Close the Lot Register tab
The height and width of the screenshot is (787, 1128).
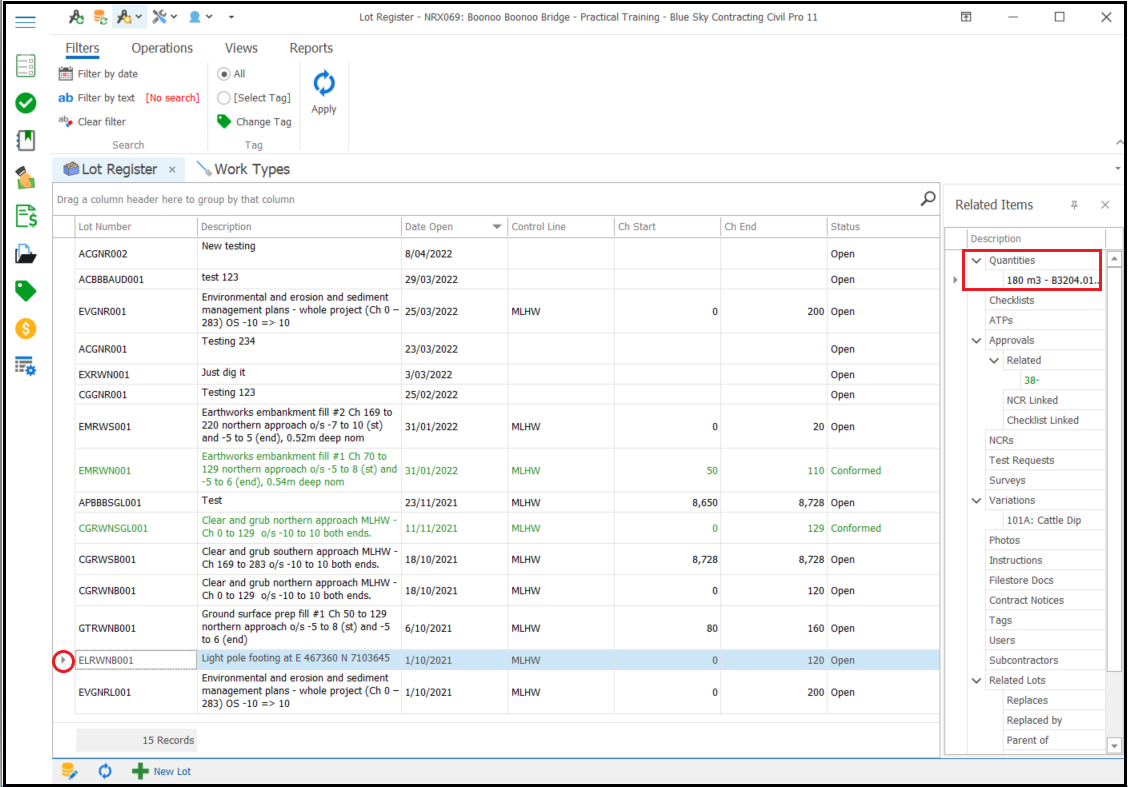(x=172, y=170)
